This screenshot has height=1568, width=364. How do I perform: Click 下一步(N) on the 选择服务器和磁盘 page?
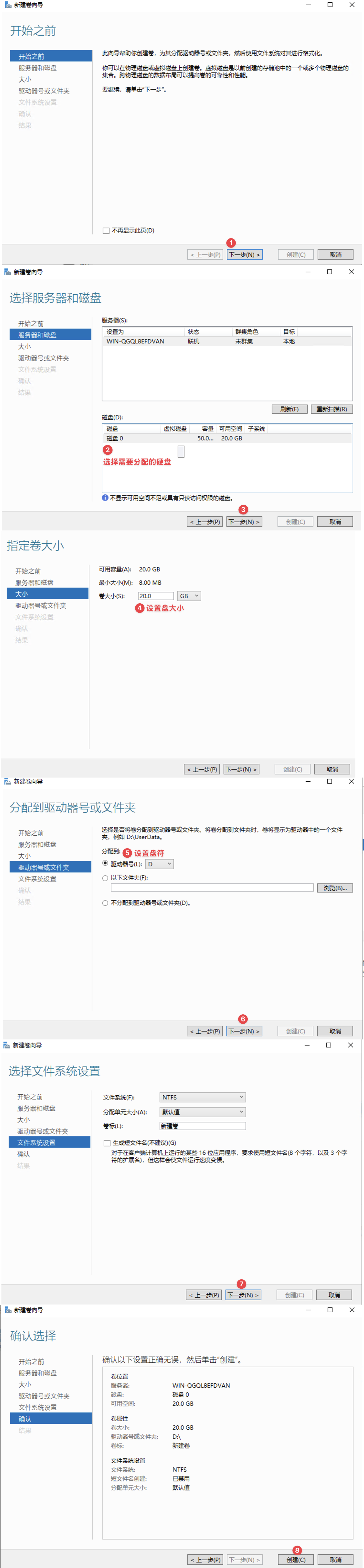(244, 522)
